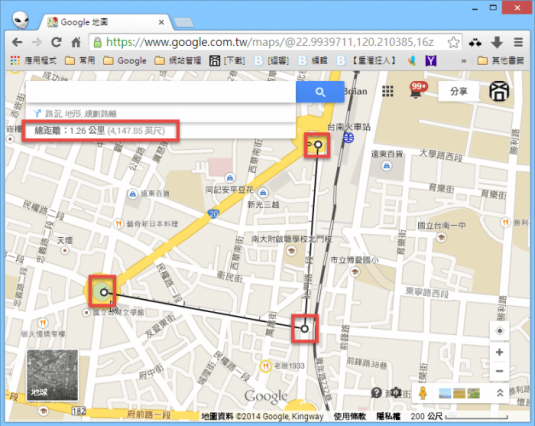Bookmark the page with the star icon

[x=453, y=42]
